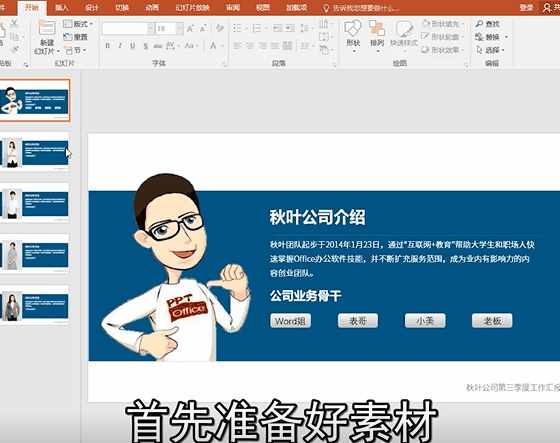The width and height of the screenshot is (560, 443).
Task: Click the Shape Fill (形状填充) icon
Action: click(x=425, y=24)
